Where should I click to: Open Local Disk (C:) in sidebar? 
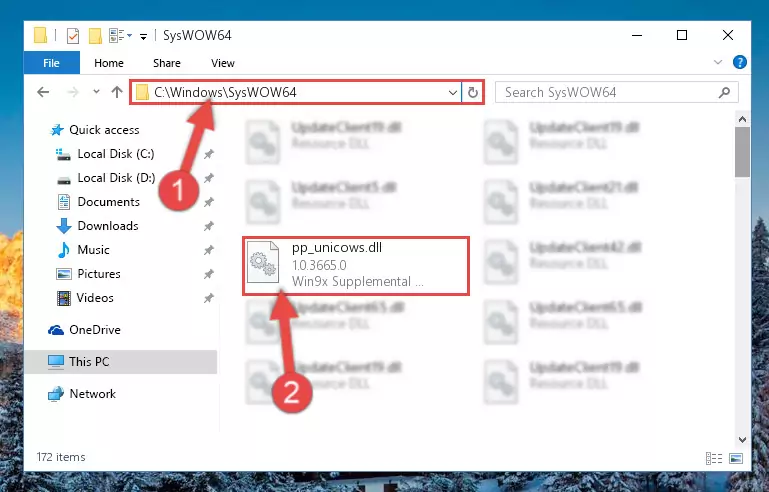click(x=116, y=154)
